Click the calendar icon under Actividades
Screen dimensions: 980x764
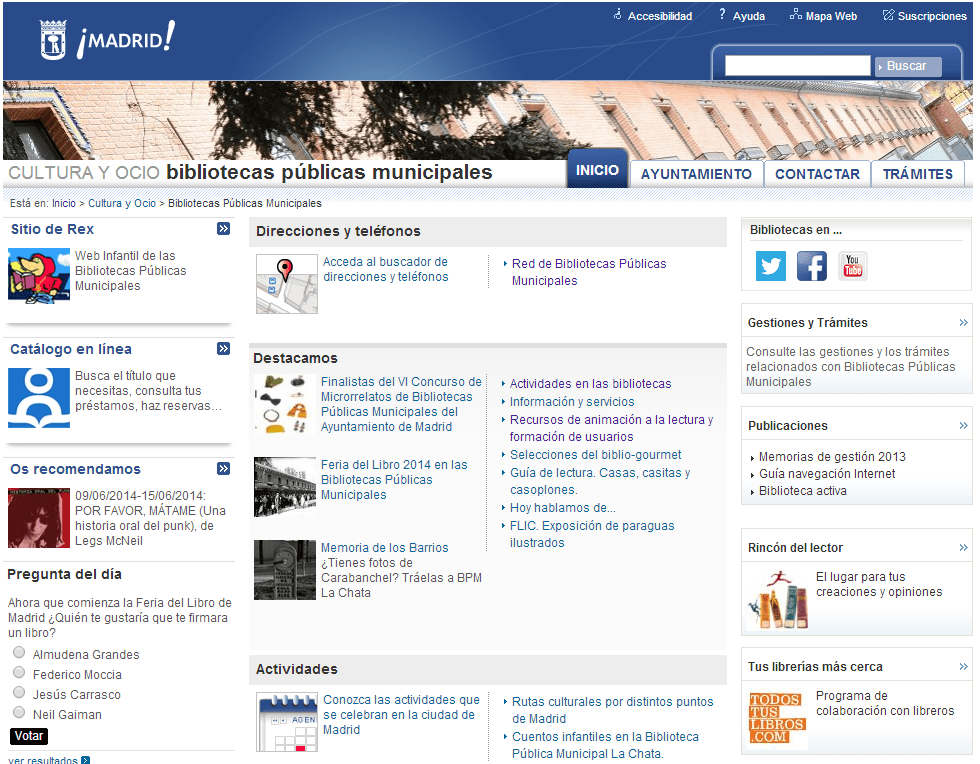[x=287, y=722]
